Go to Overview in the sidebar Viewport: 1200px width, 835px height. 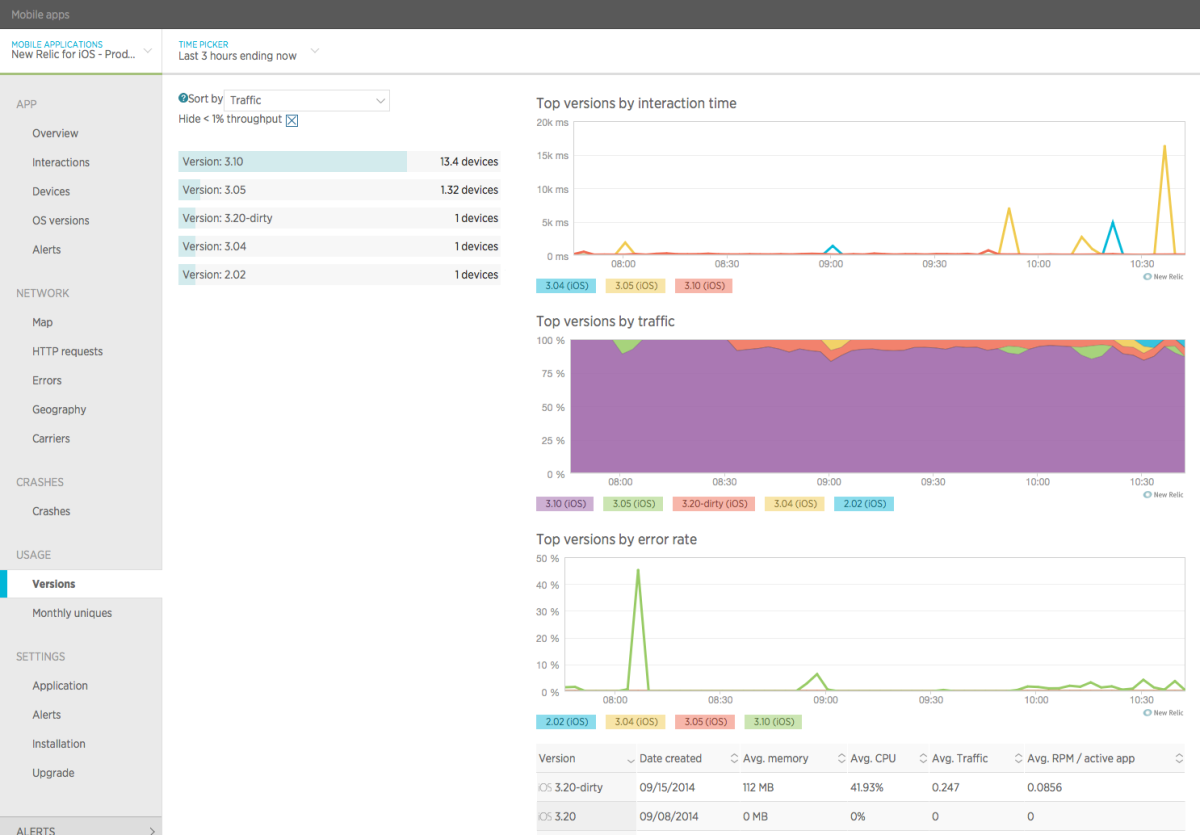pos(55,133)
